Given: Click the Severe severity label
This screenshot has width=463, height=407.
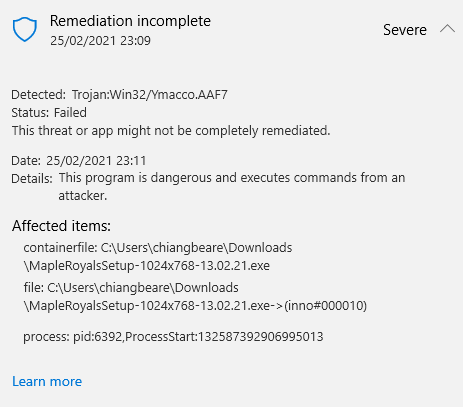Looking at the screenshot, I should tap(405, 30).
